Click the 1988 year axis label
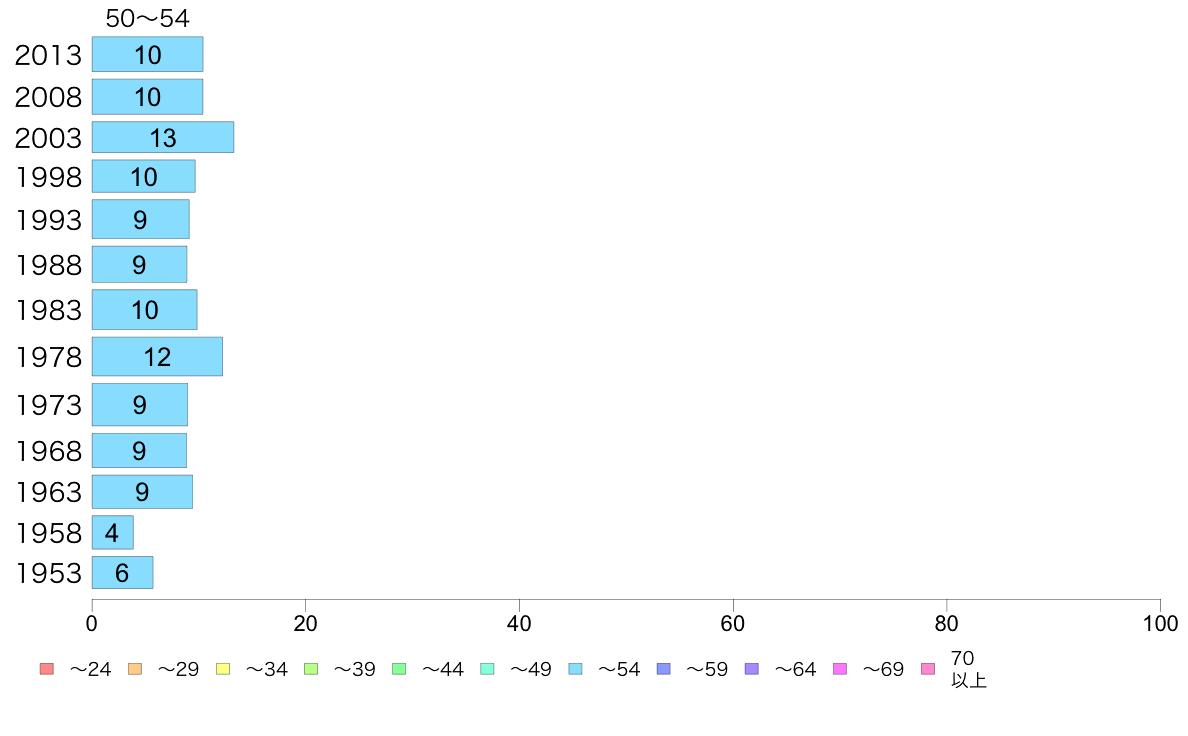Viewport: 1188px width, 736px height. 48,265
